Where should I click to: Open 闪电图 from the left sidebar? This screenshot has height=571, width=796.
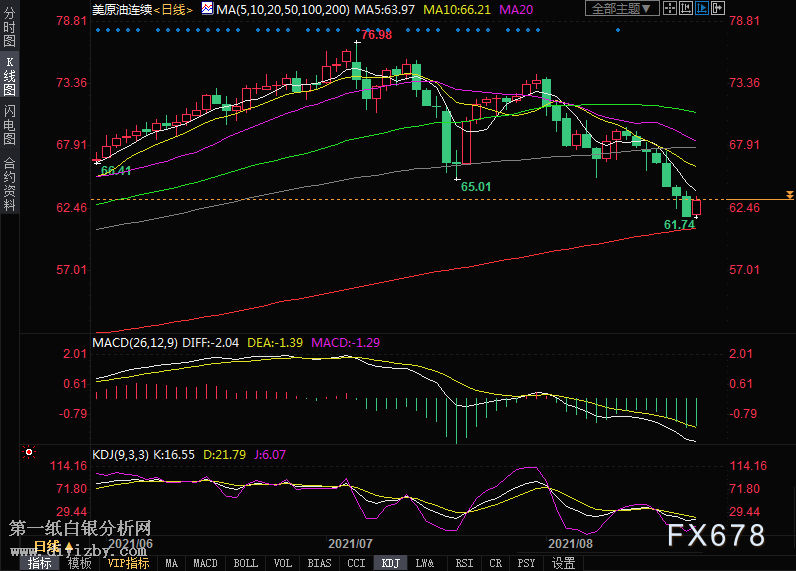9,125
